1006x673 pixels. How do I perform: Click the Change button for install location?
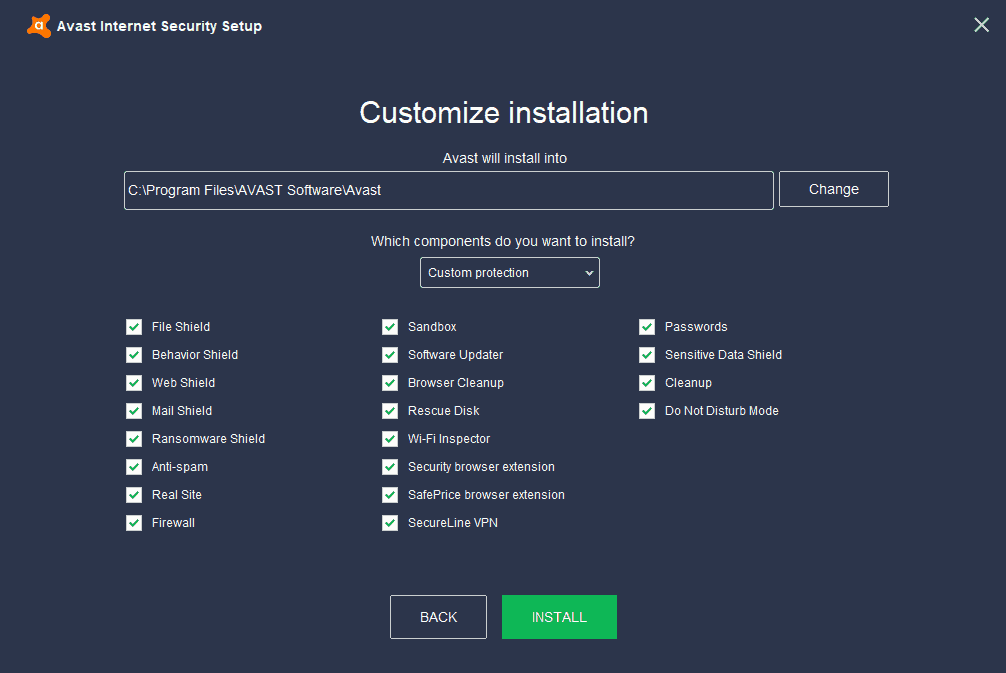833,189
